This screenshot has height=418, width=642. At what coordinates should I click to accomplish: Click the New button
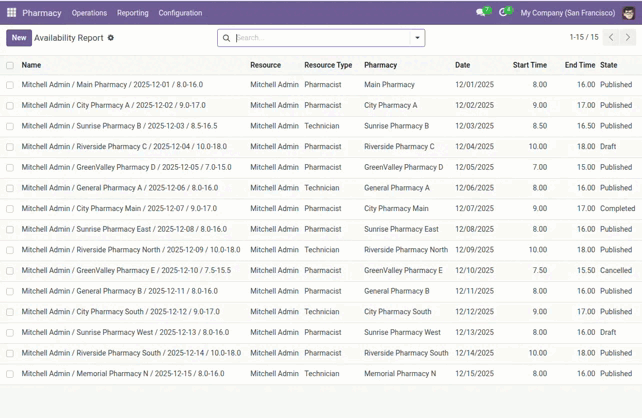(19, 38)
